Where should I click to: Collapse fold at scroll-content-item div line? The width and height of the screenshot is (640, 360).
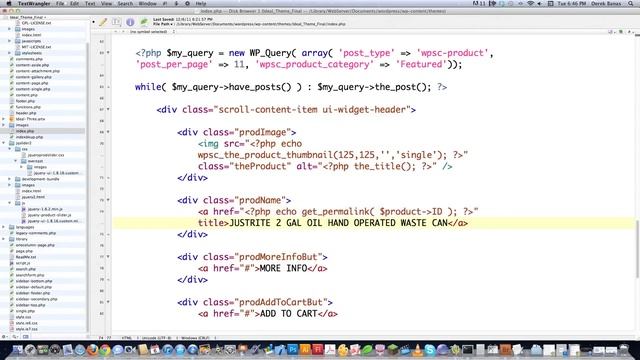click(108, 109)
